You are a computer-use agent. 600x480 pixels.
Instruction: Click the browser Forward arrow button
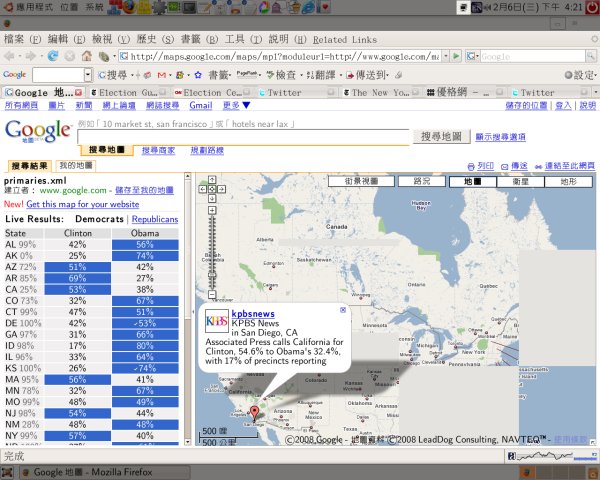[30, 57]
